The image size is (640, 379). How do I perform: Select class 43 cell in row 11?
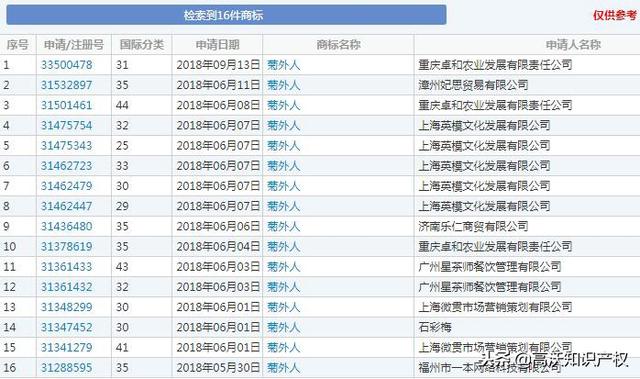click(x=122, y=267)
